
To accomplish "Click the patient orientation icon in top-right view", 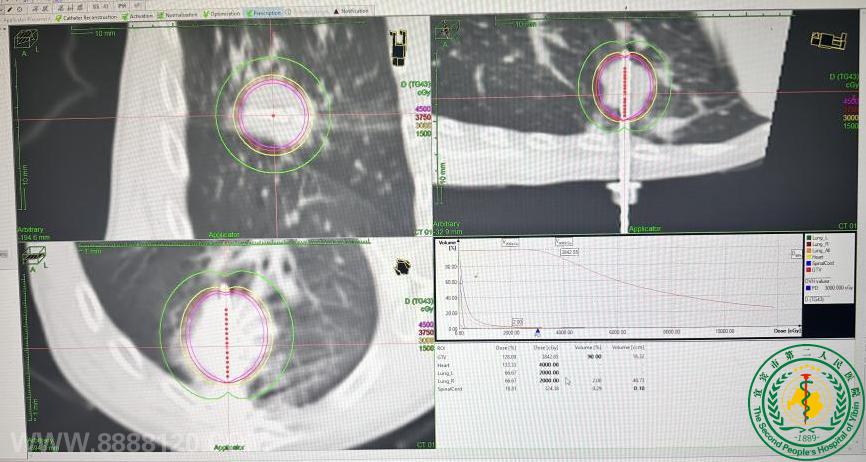I will click(x=831, y=39).
